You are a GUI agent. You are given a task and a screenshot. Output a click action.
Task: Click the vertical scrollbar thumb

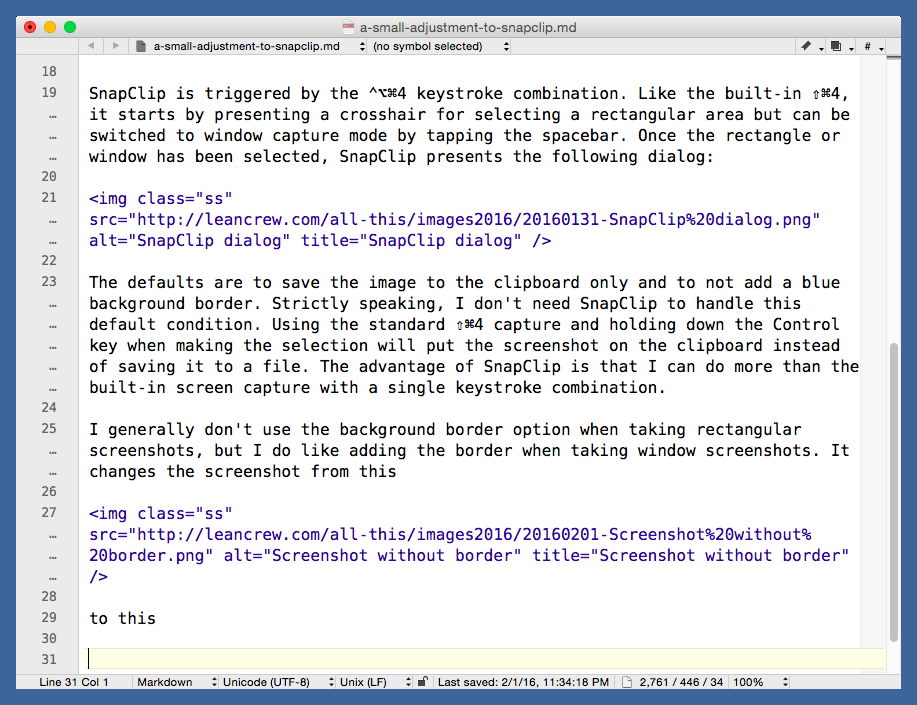[894, 490]
